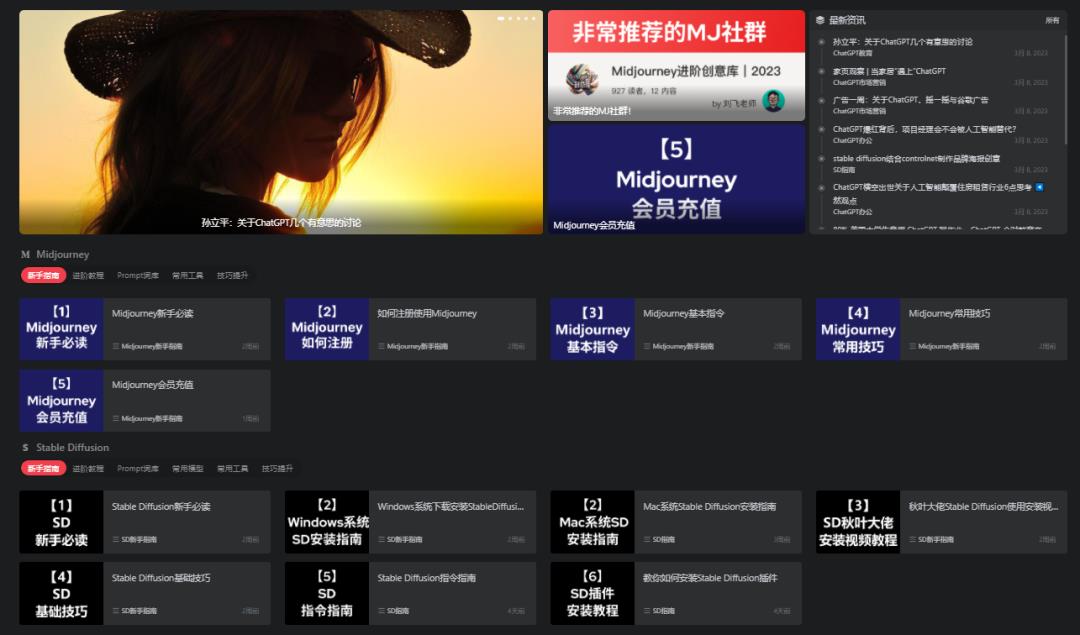Click the 'Stable Diffusion基础技巧' article title

pos(161,578)
